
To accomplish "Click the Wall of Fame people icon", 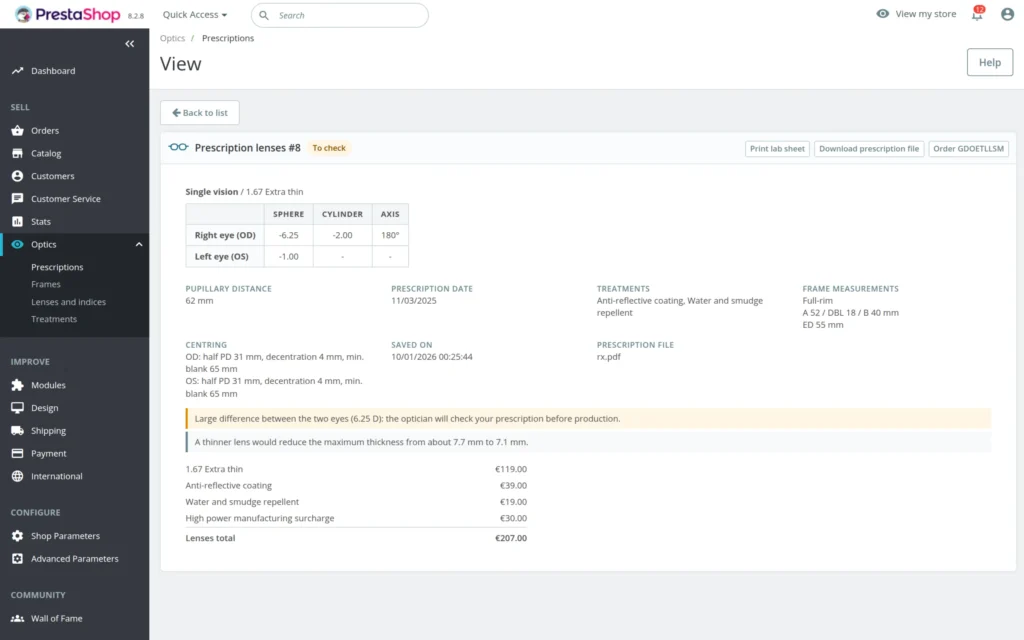I will 18,618.
